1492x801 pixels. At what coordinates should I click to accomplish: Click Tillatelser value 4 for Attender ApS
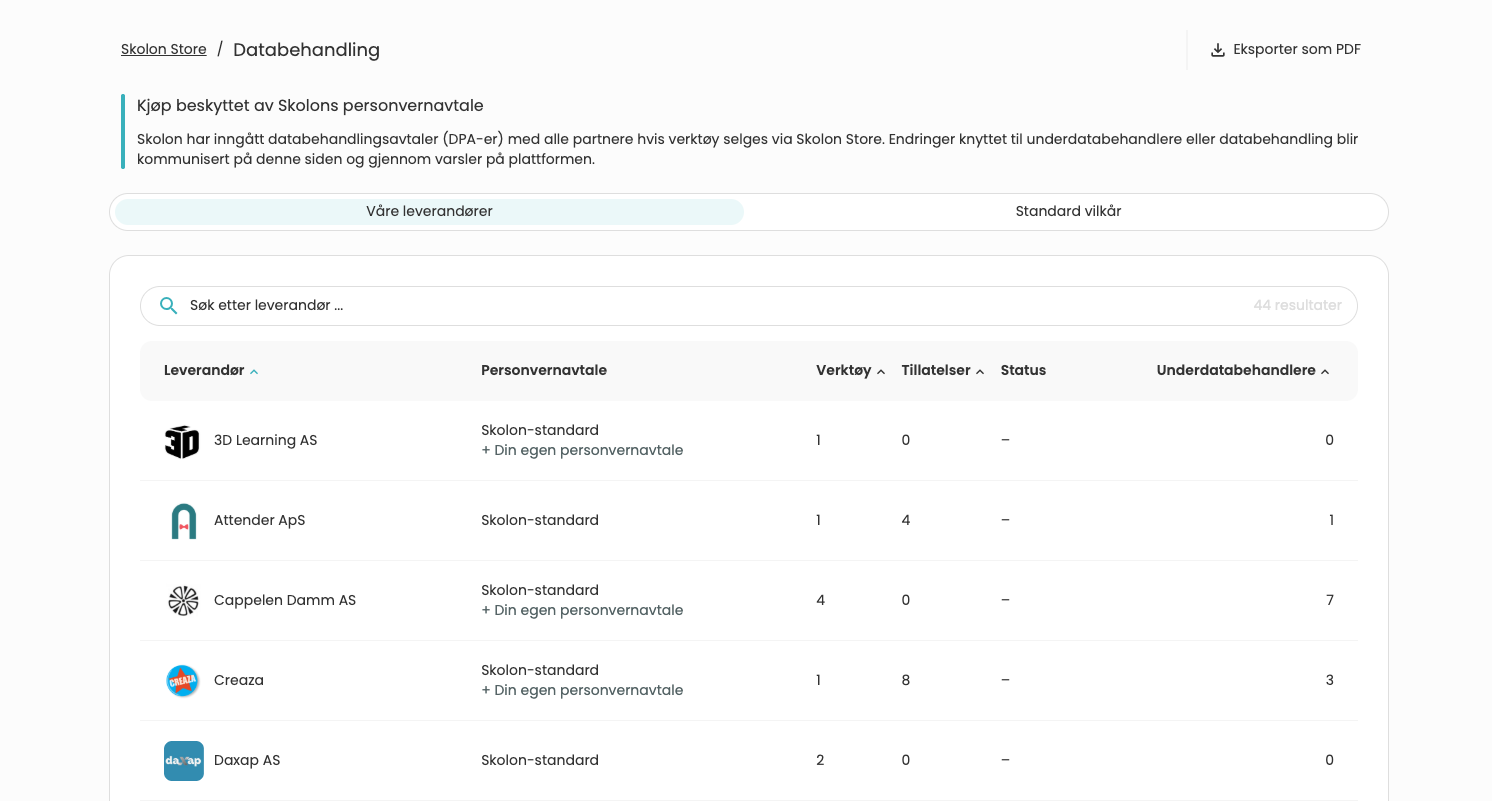click(906, 521)
